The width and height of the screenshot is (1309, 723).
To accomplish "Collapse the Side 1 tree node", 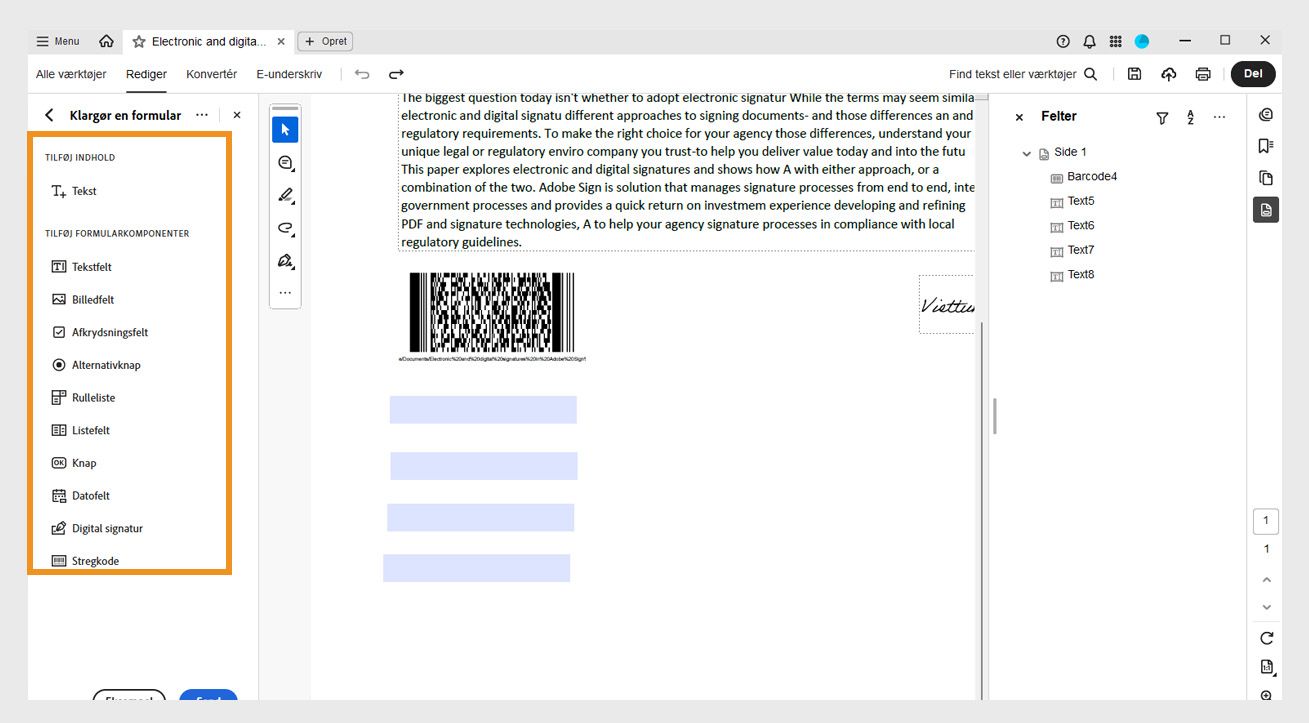I will pyautogui.click(x=1026, y=153).
